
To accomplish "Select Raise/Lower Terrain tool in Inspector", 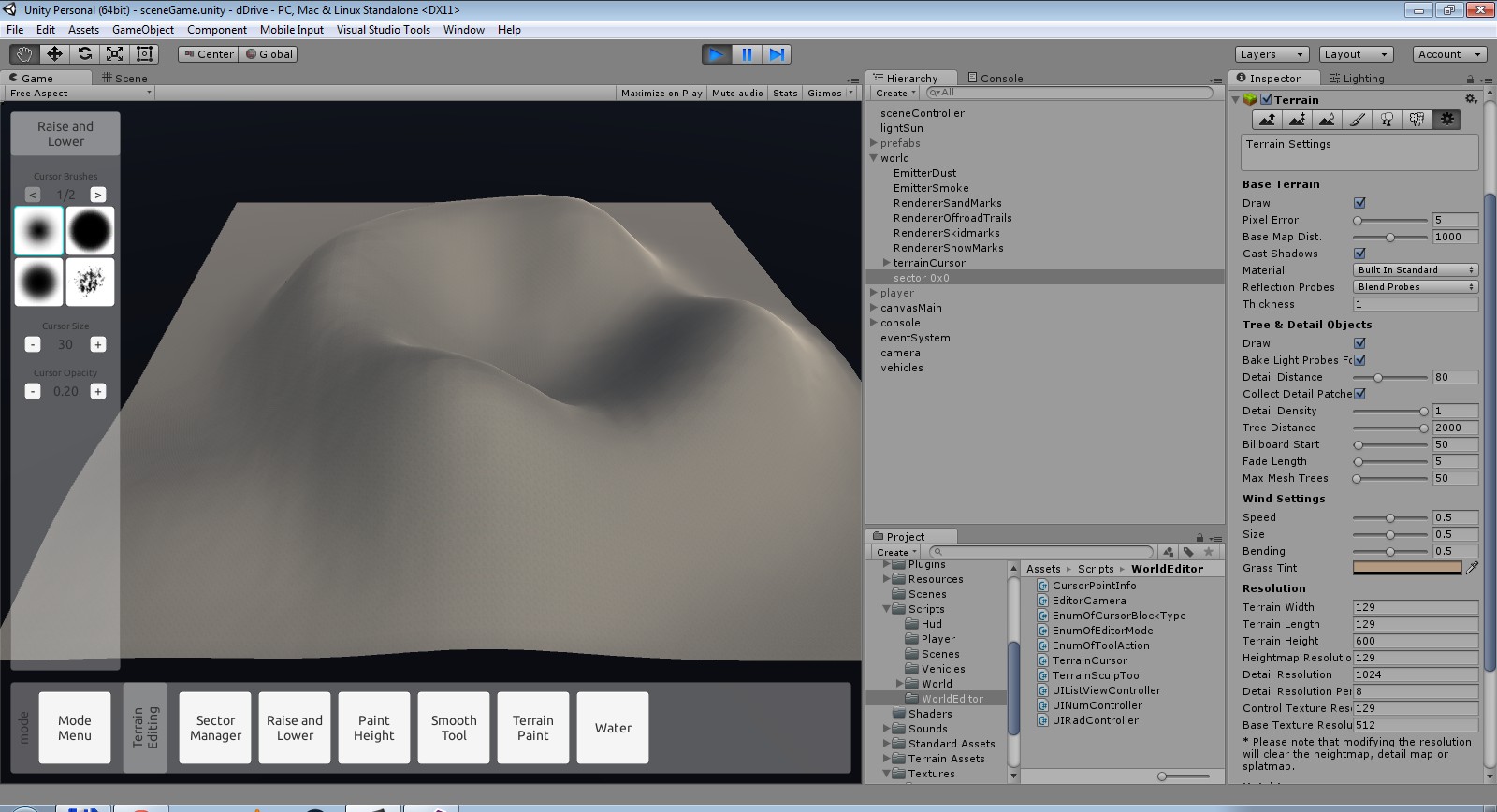I will [1267, 120].
